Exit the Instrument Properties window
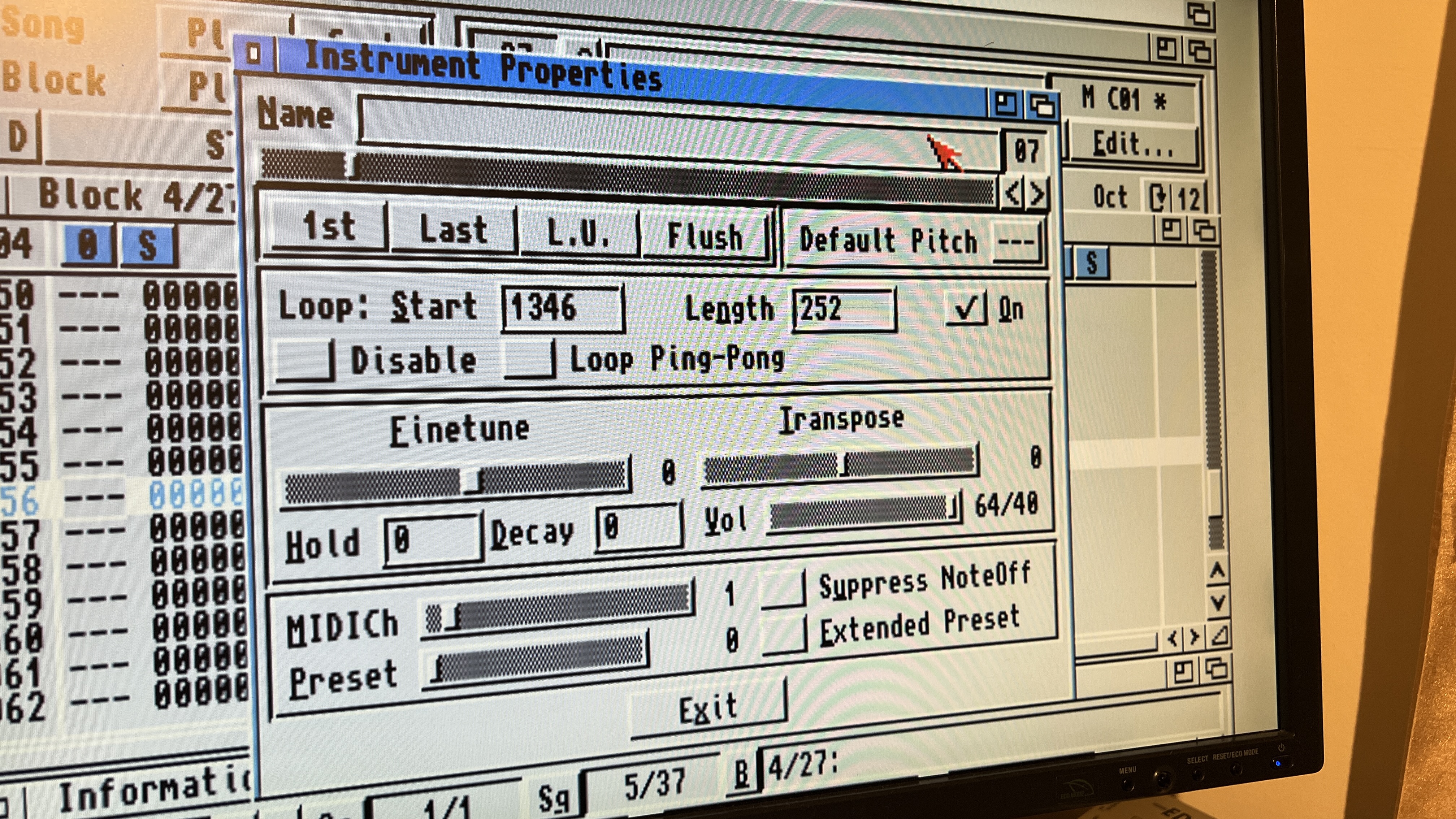Screen dimensions: 1456x819 pos(709,708)
